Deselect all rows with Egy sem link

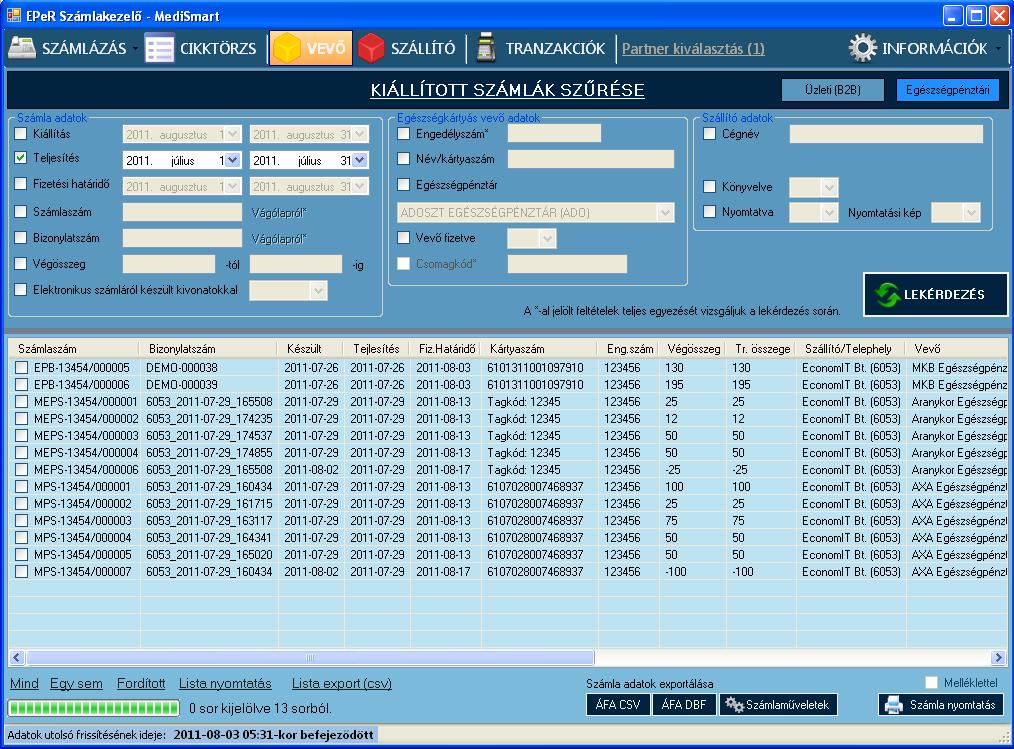[76, 683]
